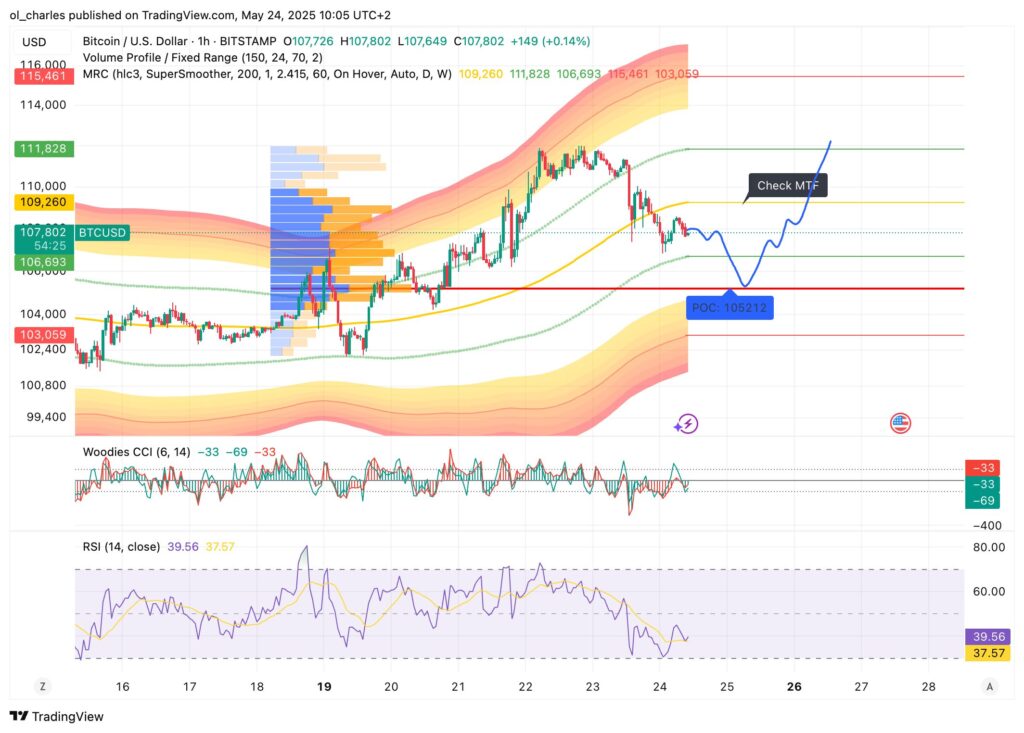
Task: Open the US flag economic event marker
Action: point(901,423)
